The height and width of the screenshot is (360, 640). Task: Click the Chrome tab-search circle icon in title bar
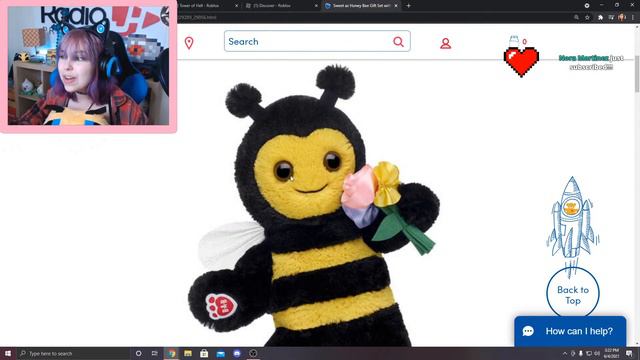tap(587, 6)
